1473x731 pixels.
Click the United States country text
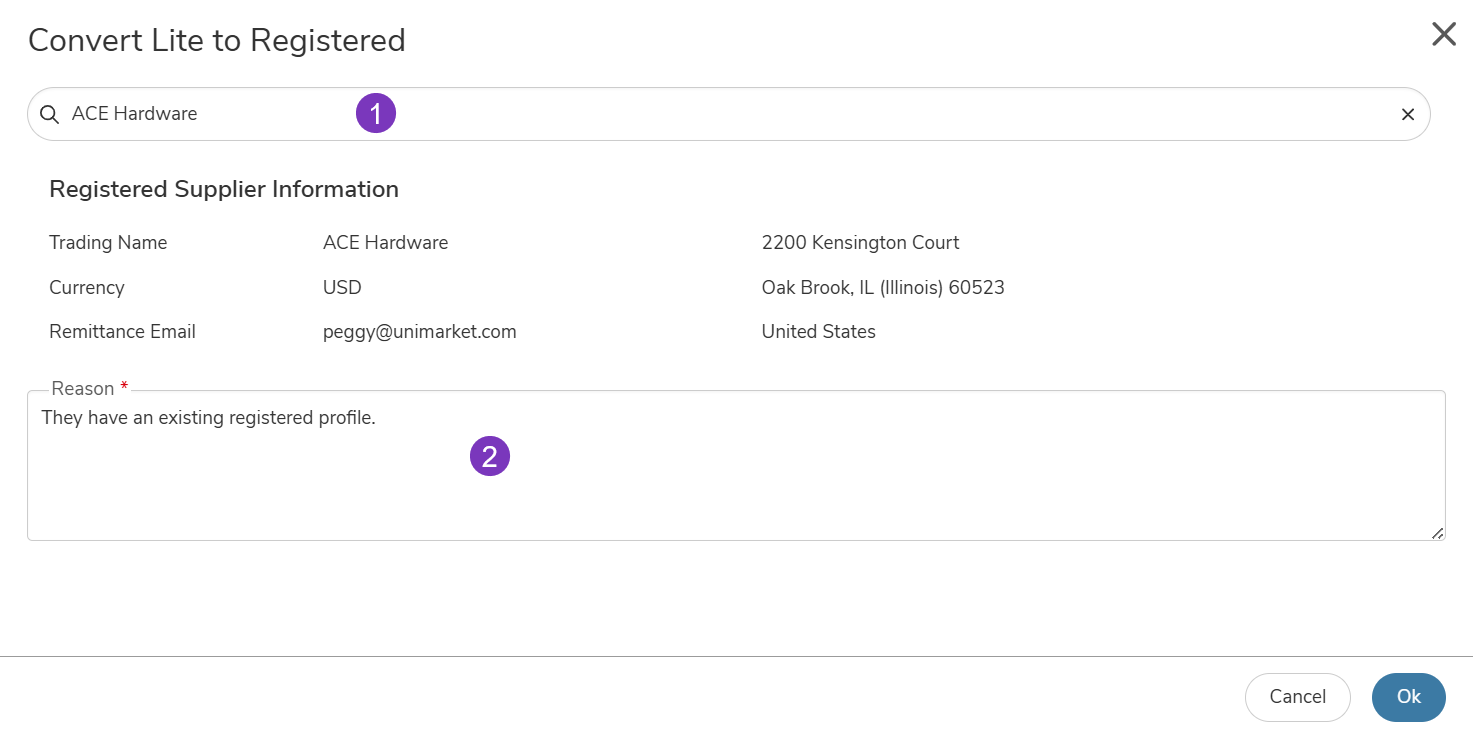818,332
